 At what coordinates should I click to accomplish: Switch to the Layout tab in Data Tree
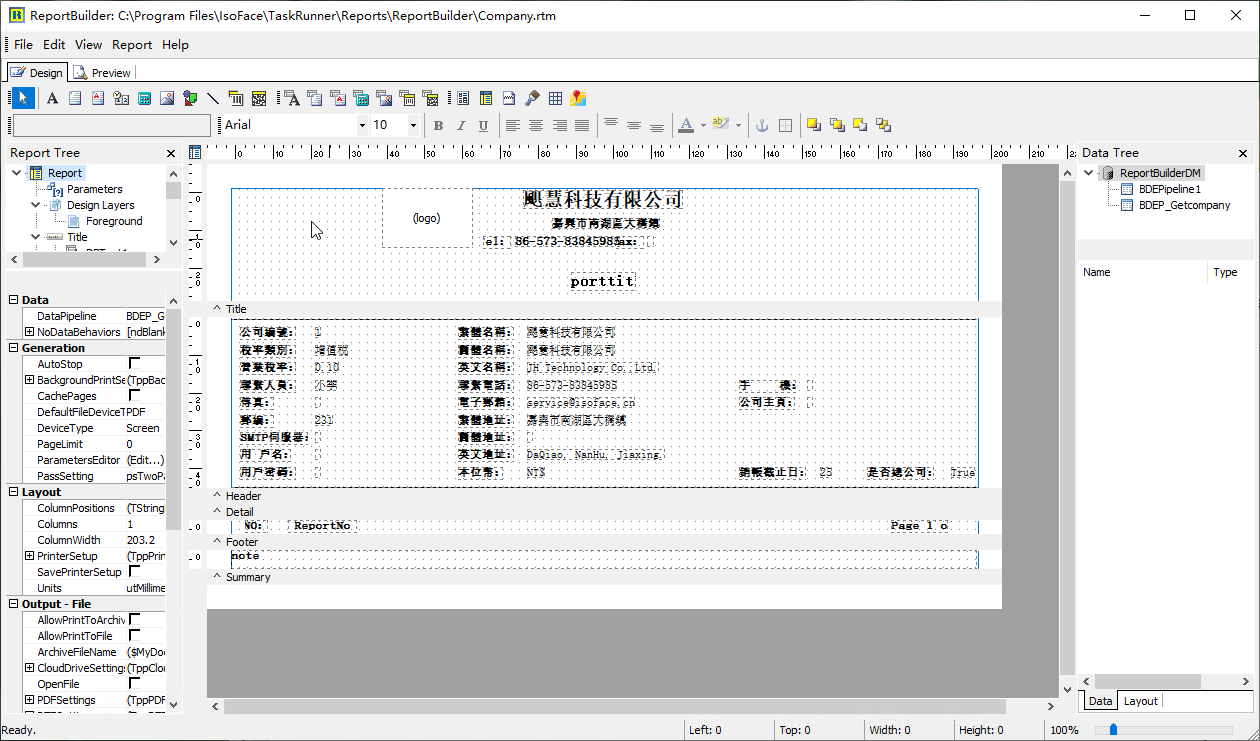(1140, 701)
